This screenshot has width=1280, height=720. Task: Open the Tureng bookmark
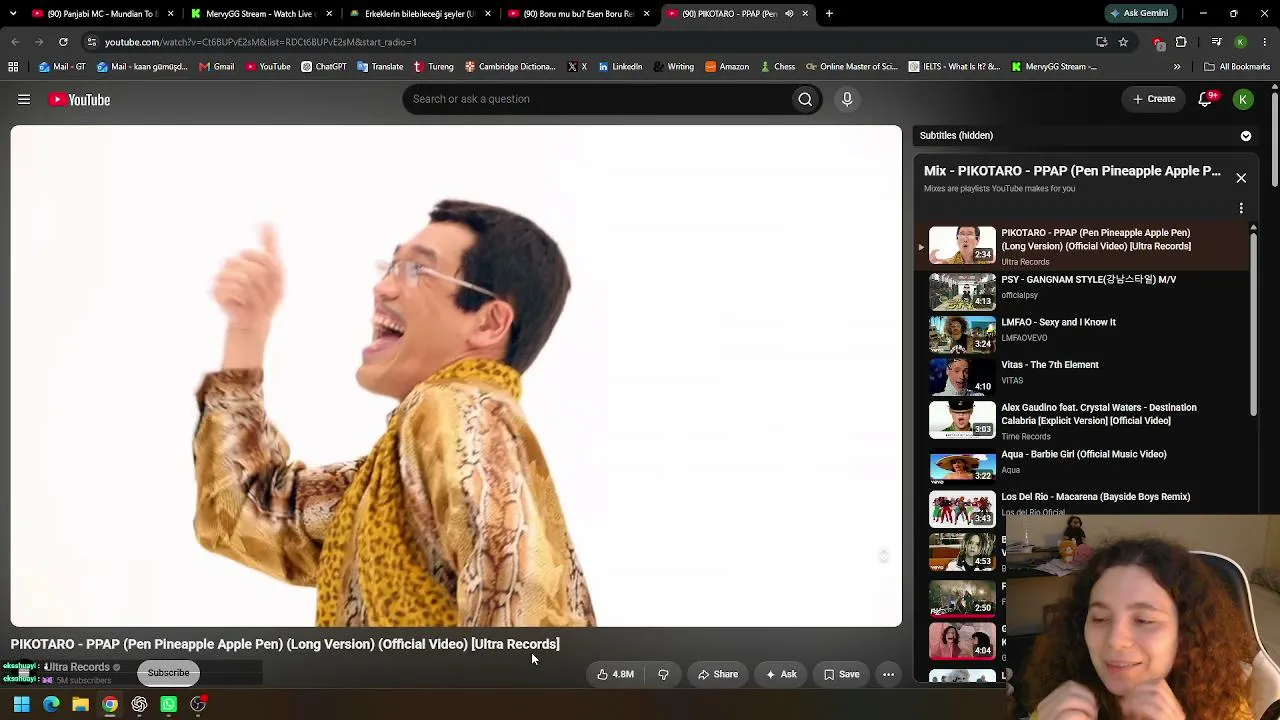pos(433,67)
